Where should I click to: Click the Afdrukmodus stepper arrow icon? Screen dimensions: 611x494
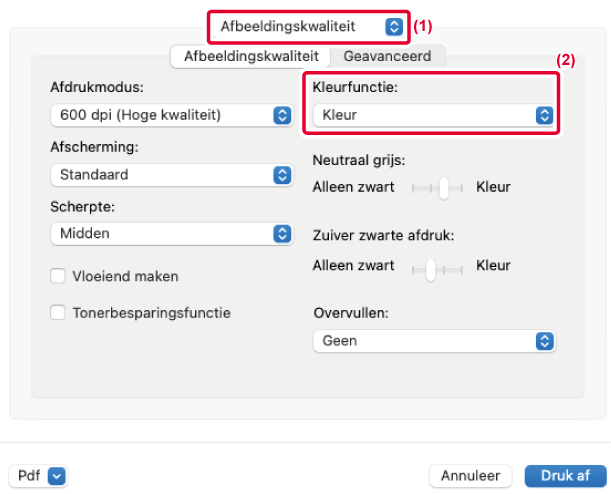click(281, 115)
